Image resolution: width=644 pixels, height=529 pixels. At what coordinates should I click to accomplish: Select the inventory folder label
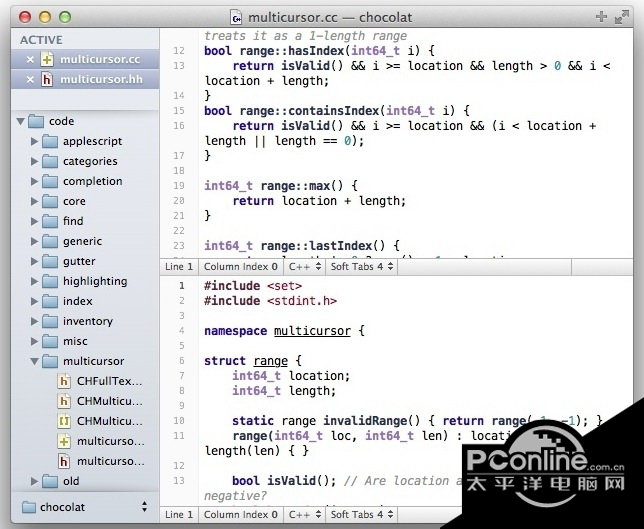tap(87, 321)
